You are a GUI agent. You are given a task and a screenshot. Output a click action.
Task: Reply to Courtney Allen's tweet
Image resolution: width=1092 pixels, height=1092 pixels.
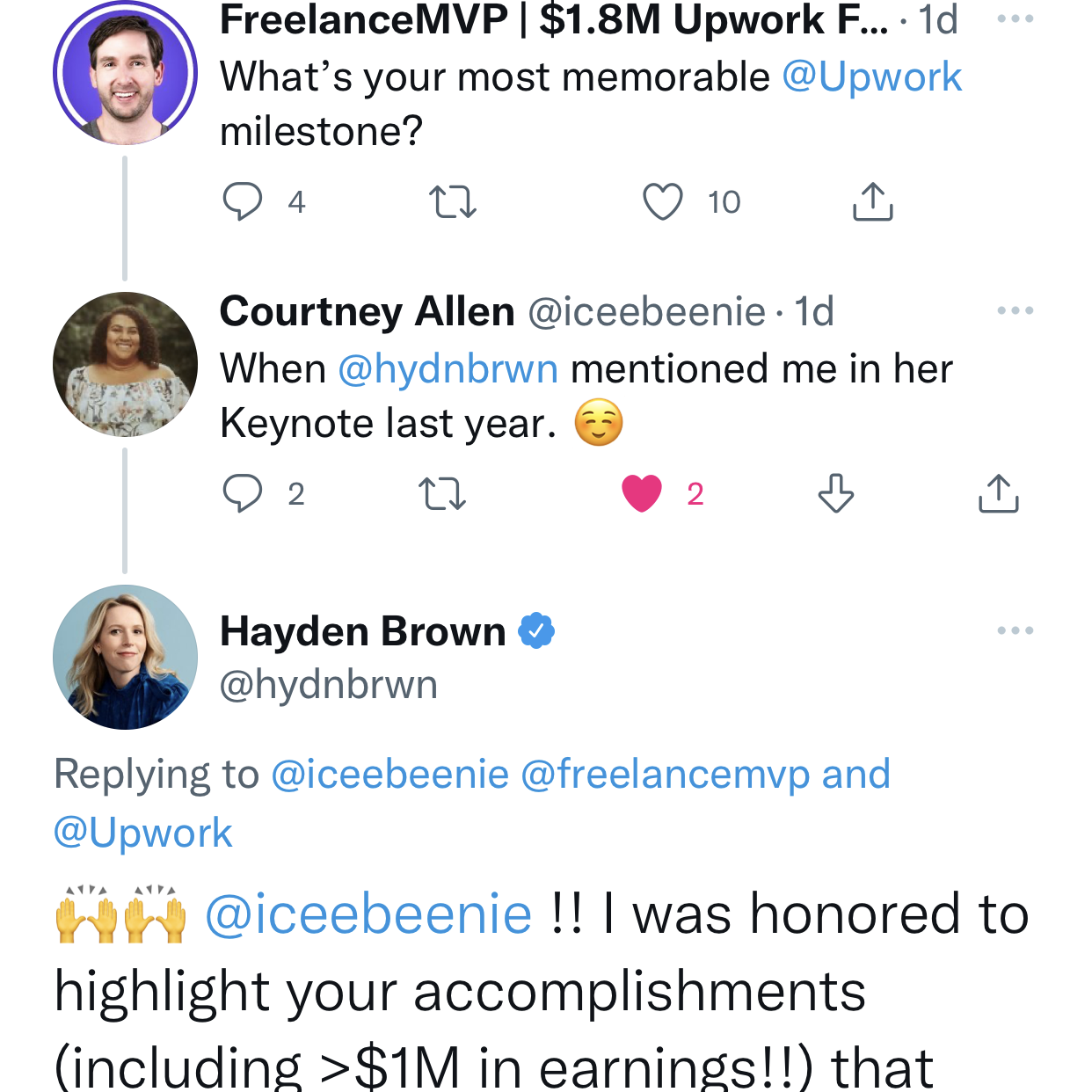(x=243, y=493)
